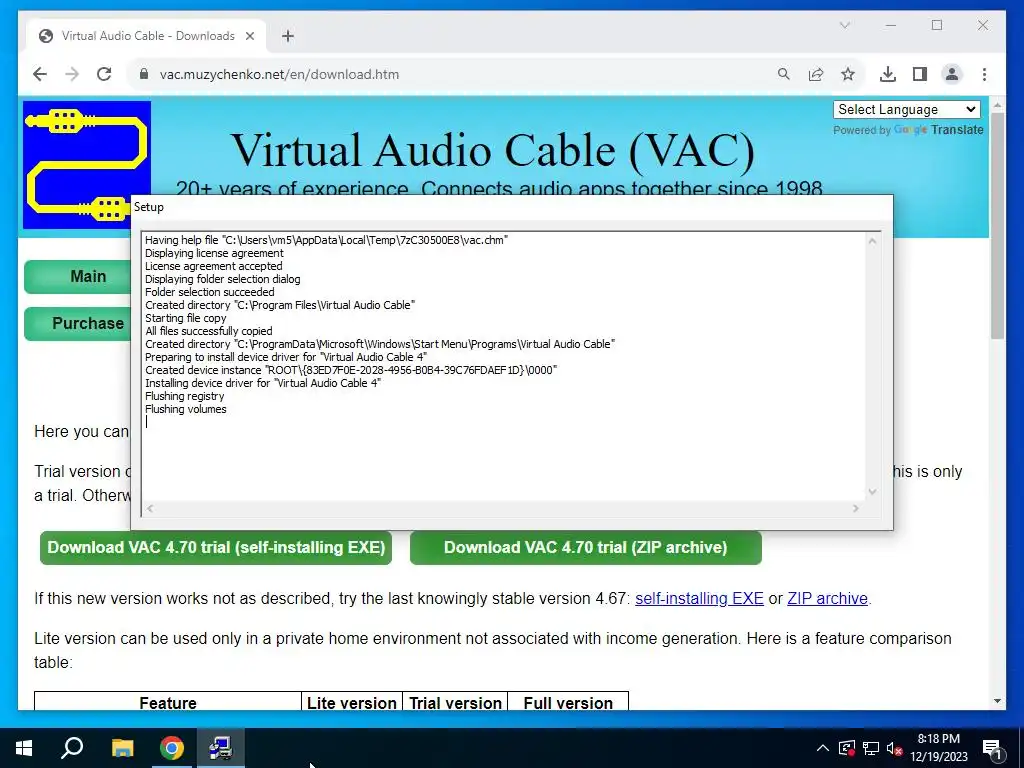Image resolution: width=1024 pixels, height=768 pixels.
Task: Open the Chrome downloads tray icon
Action: coord(888,74)
